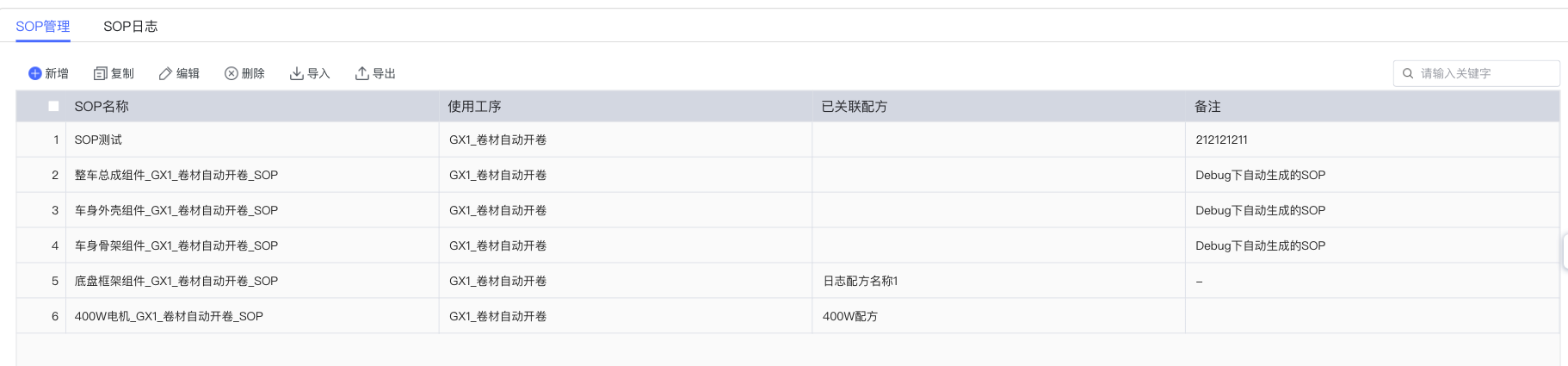1568x366 pixels.
Task: Expand the collapsed side panel handle
Action: coord(1564,251)
